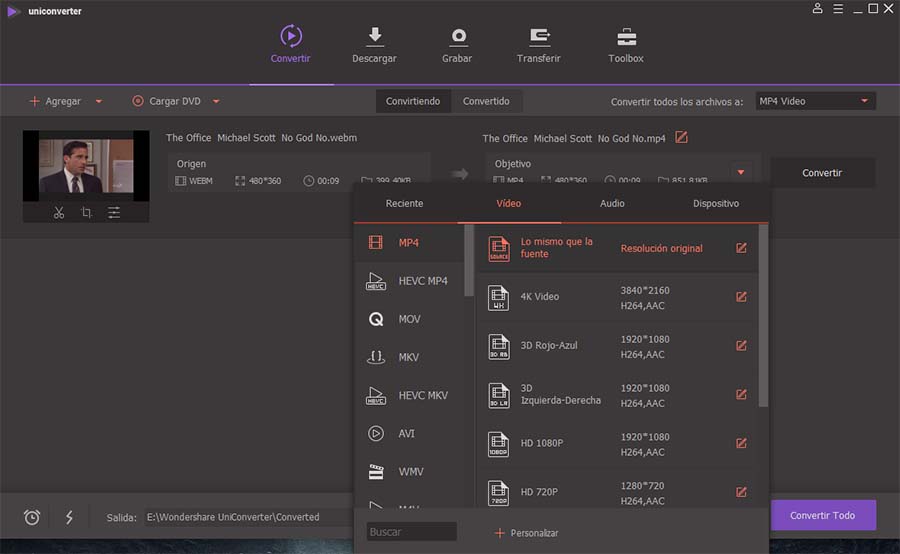Expand the Agregar dropdown arrow
Viewport: 900px width, 554px height.
[99, 102]
